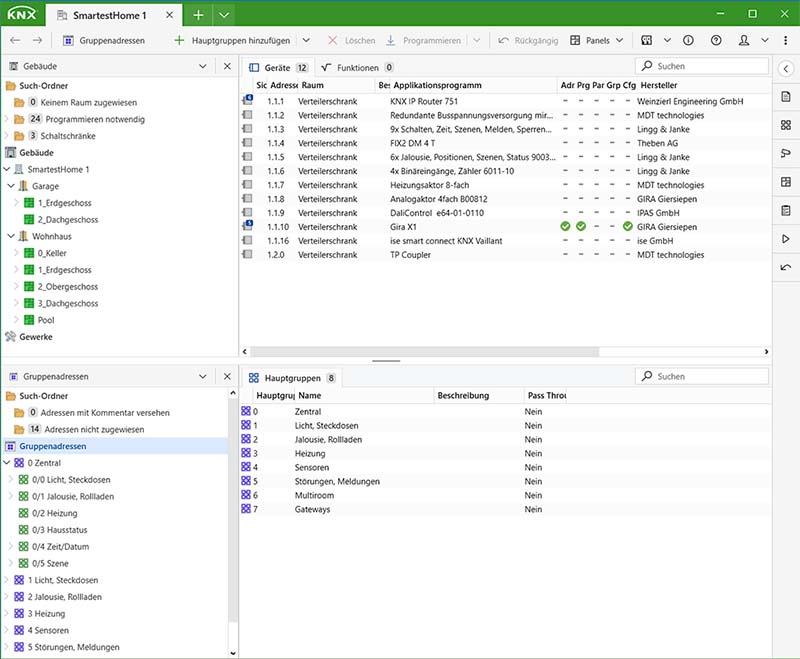The height and width of the screenshot is (659, 800).
Task: Expand the Programmieren notwendig folder
Action: coord(7,119)
